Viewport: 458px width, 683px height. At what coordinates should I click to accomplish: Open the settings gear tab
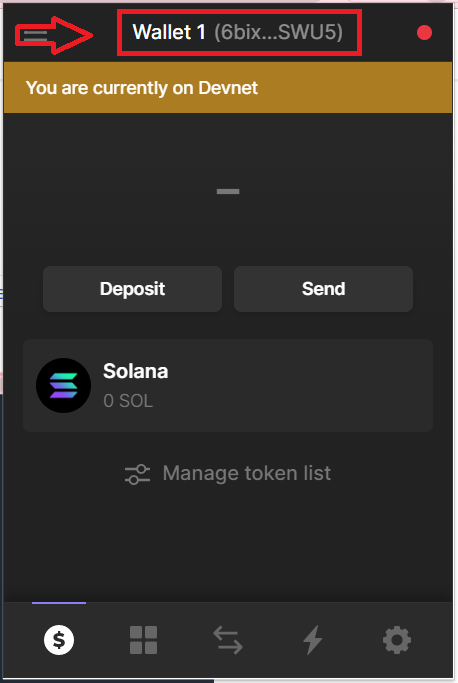point(397,640)
